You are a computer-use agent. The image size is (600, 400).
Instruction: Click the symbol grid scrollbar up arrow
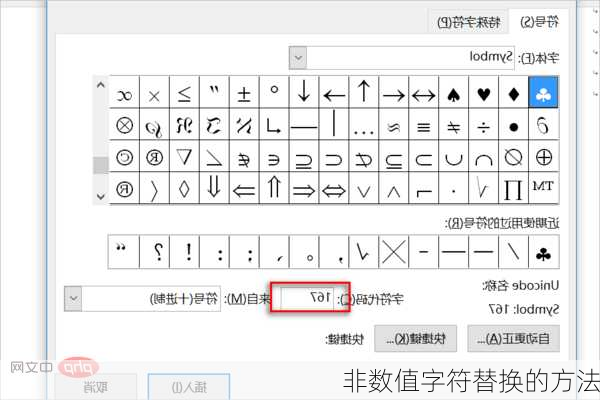[x=101, y=85]
